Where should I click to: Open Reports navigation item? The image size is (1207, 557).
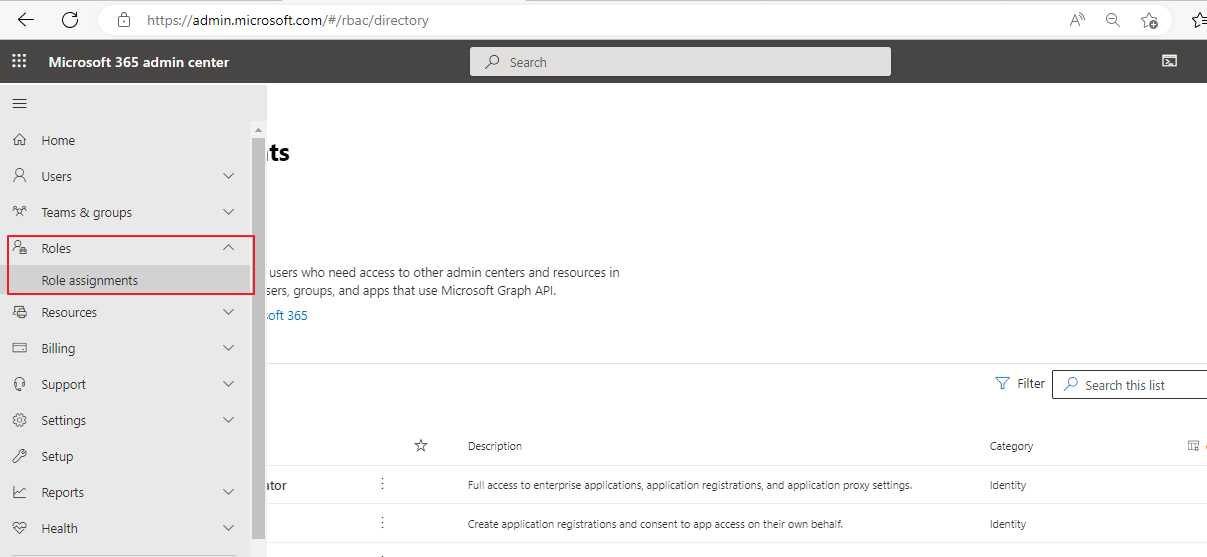125,492
